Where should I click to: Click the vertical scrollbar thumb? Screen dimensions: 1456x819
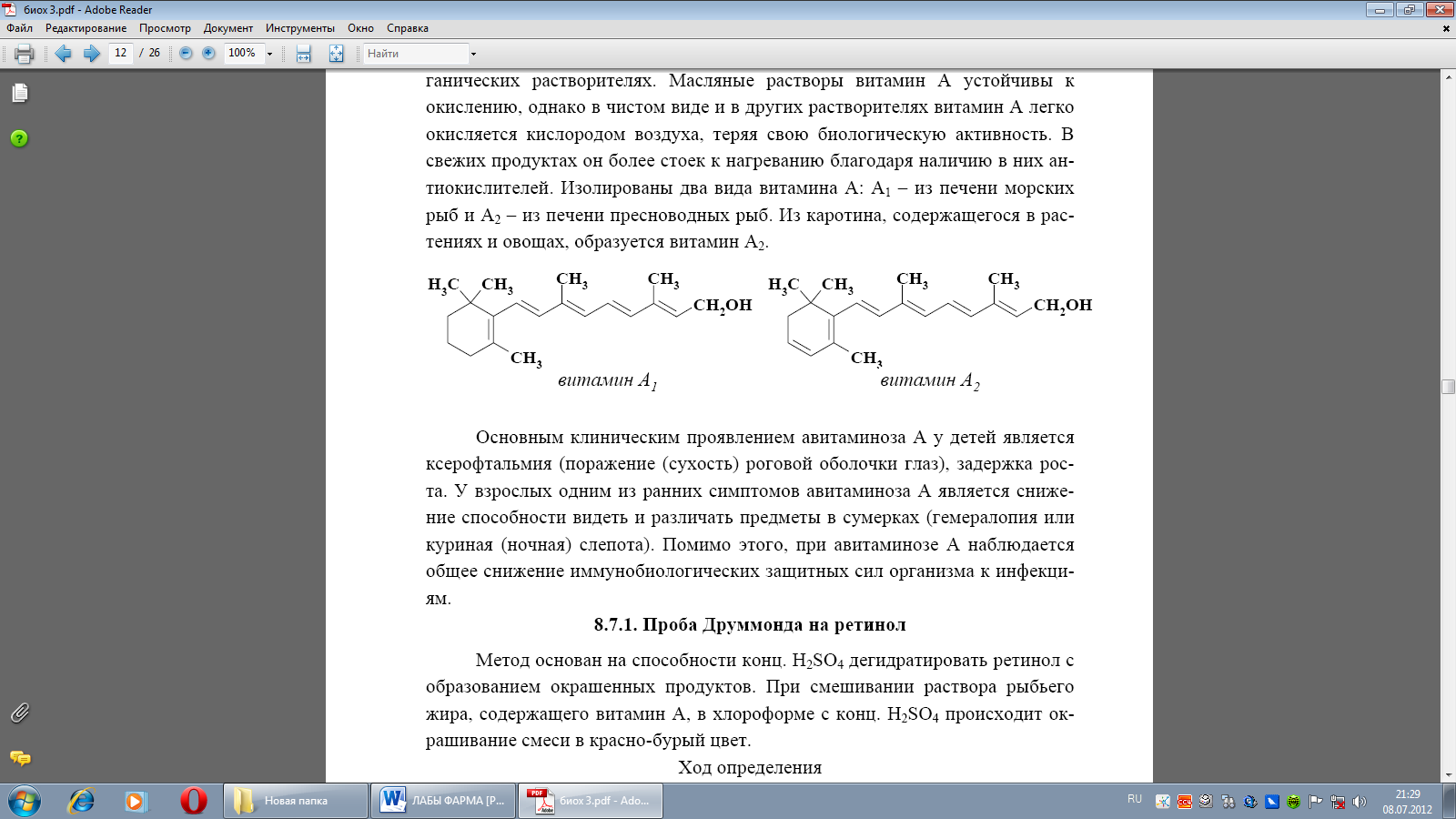(1448, 387)
